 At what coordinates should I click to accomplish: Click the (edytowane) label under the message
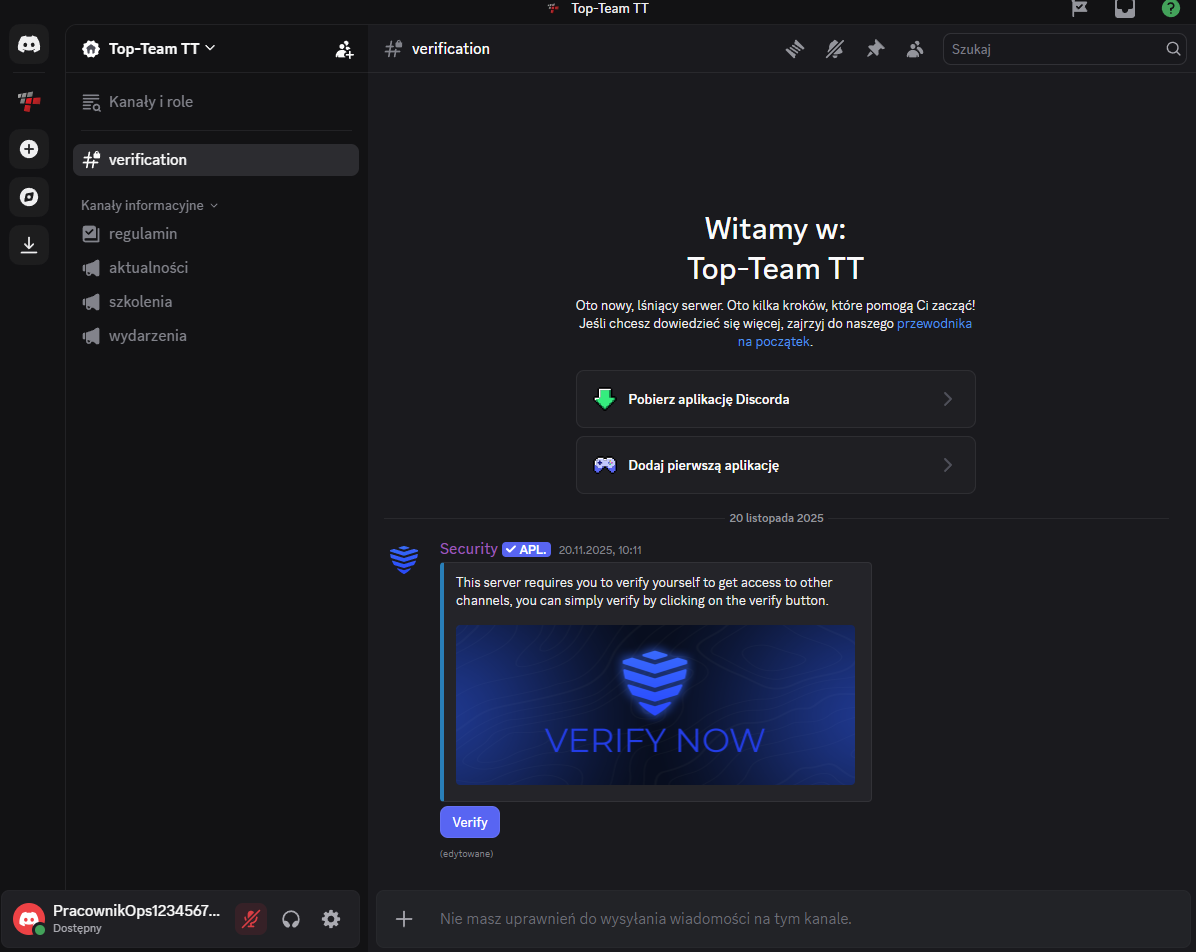[467, 854]
